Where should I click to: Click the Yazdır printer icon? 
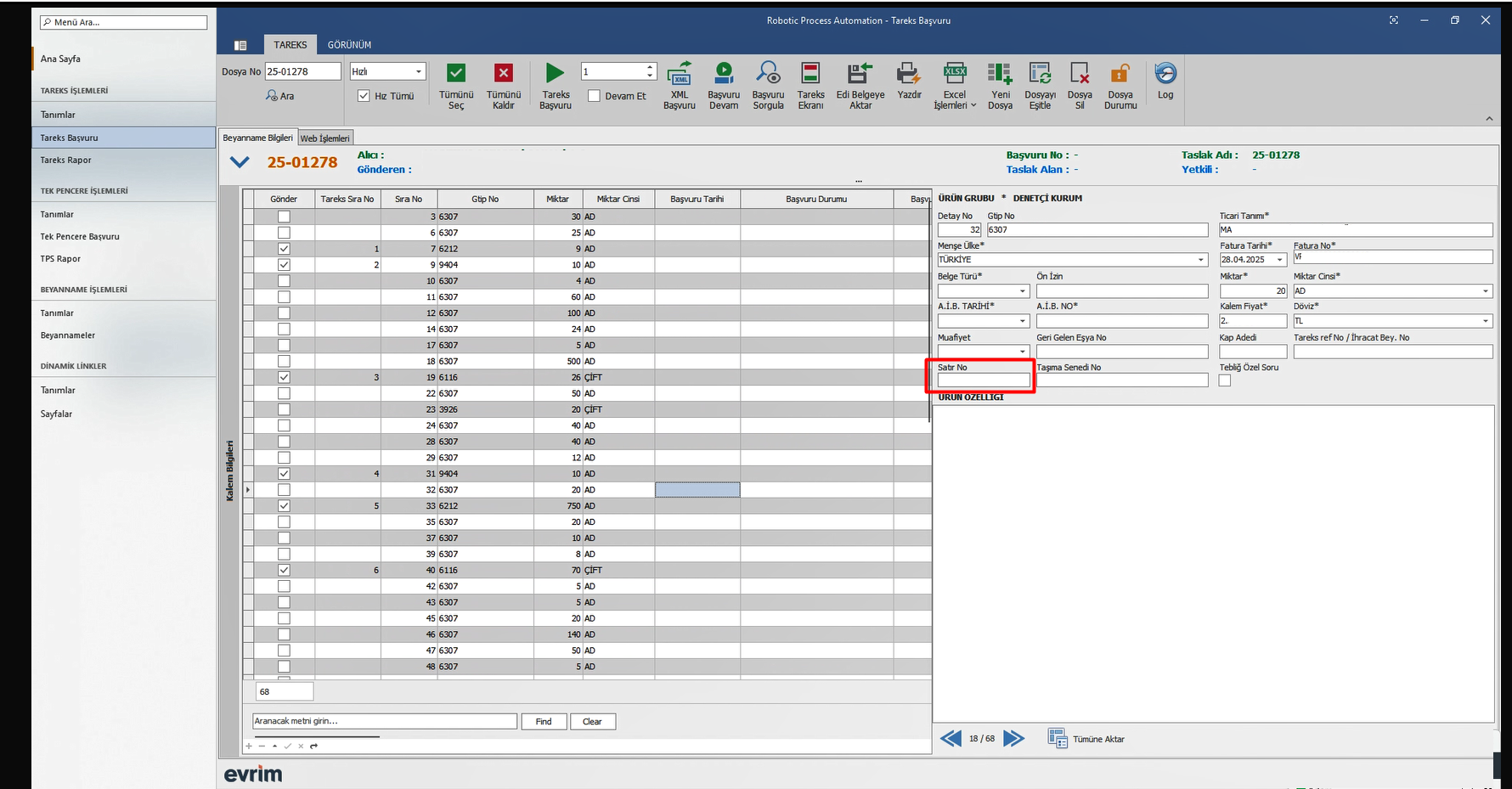click(909, 73)
